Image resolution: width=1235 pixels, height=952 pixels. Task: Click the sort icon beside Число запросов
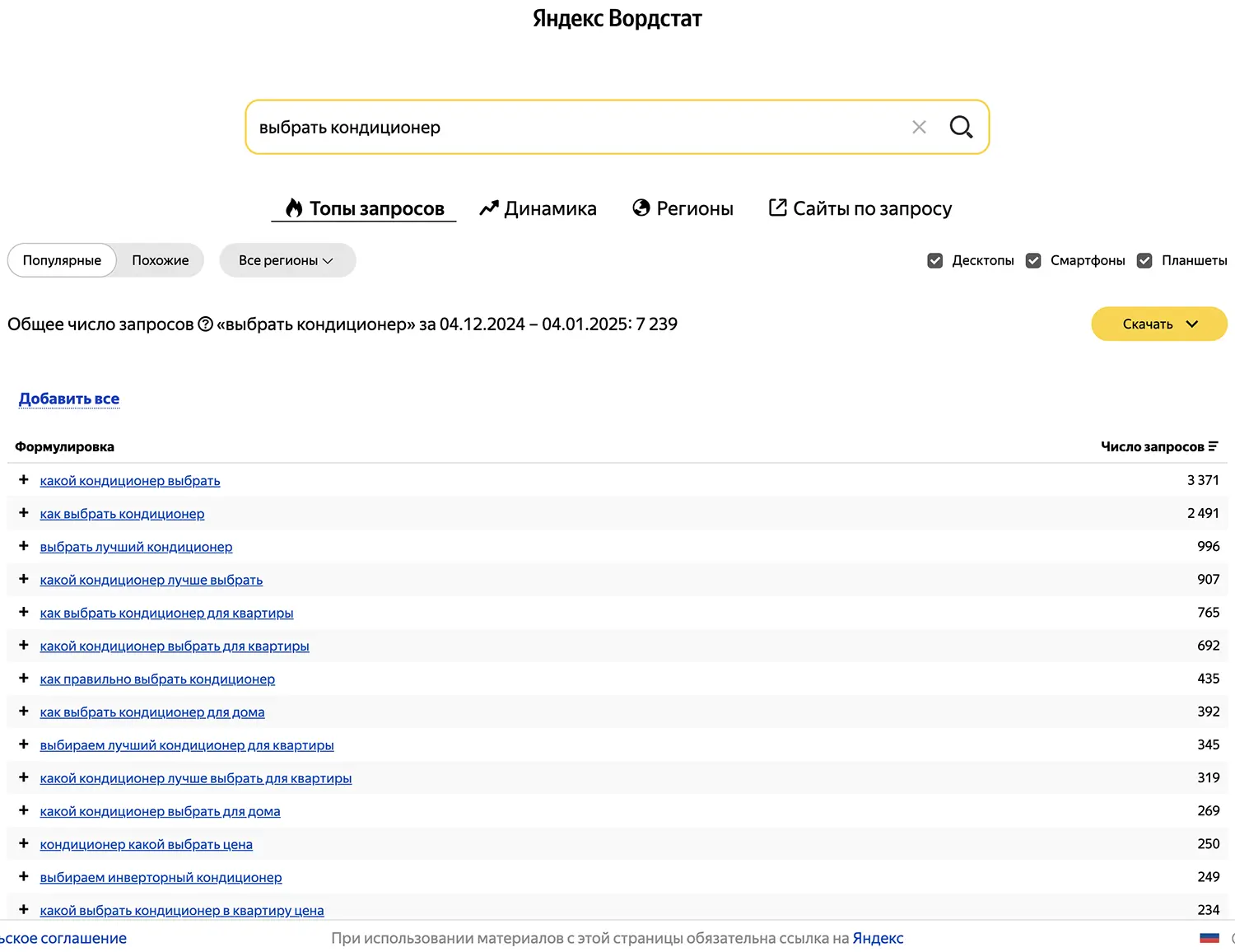point(1213,446)
